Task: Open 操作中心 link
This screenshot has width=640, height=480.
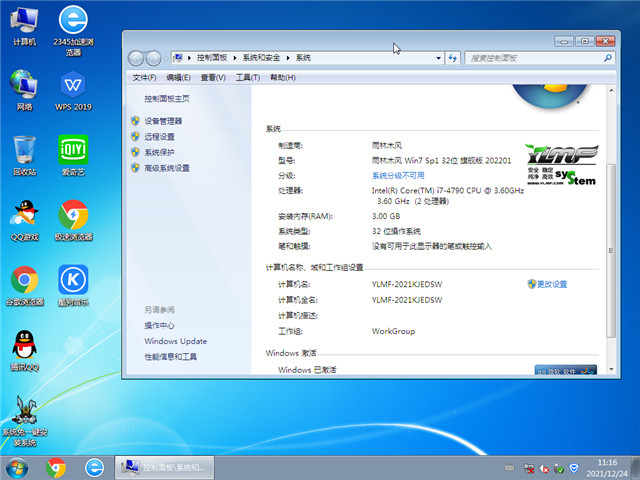Action: click(x=160, y=325)
